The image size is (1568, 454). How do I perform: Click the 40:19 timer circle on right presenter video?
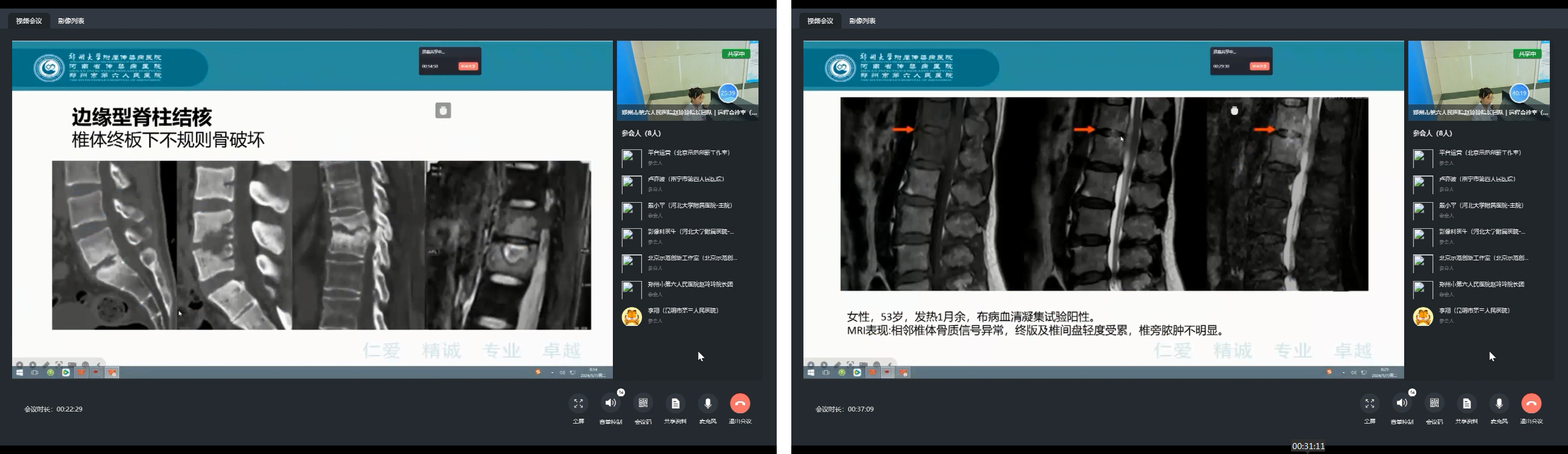click(x=1519, y=93)
